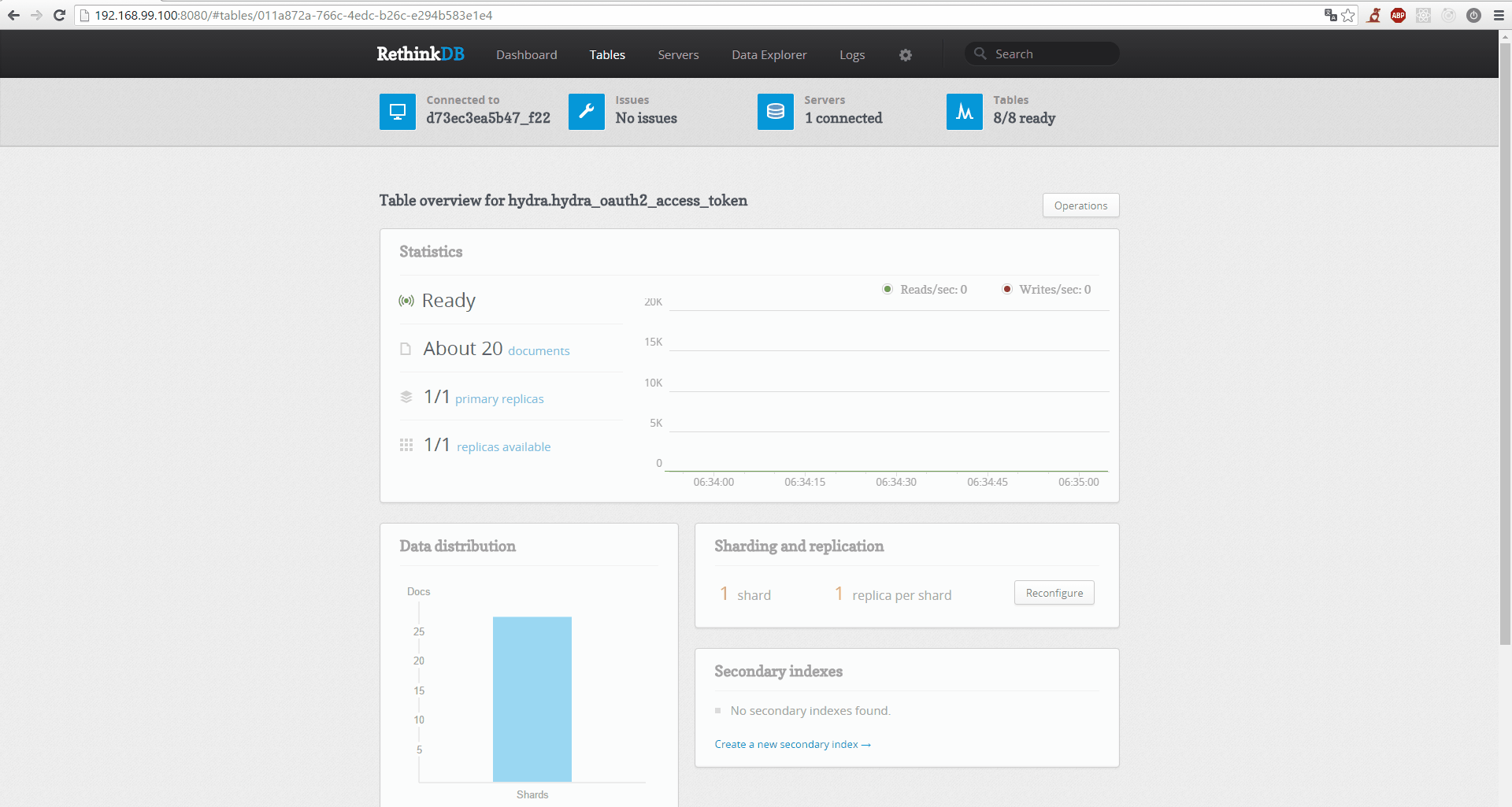The image size is (1512, 807).
Task: Click the 'About 20' document count
Action: point(463,349)
